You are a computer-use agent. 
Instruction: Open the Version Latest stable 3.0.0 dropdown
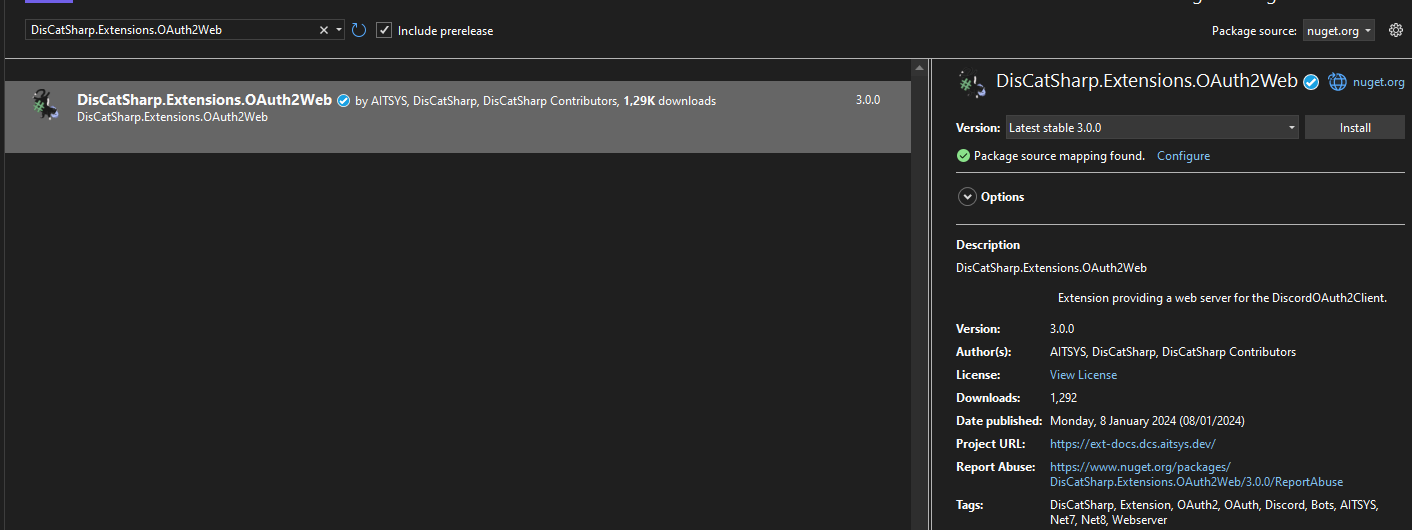1152,128
